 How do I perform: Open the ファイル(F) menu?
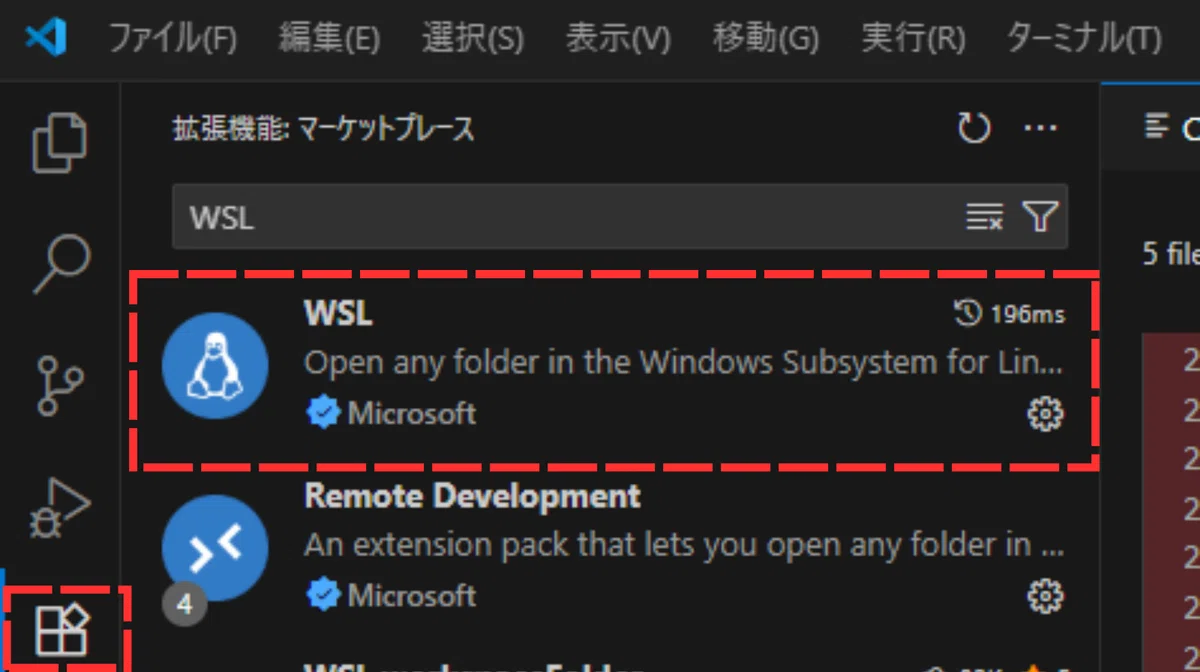172,40
